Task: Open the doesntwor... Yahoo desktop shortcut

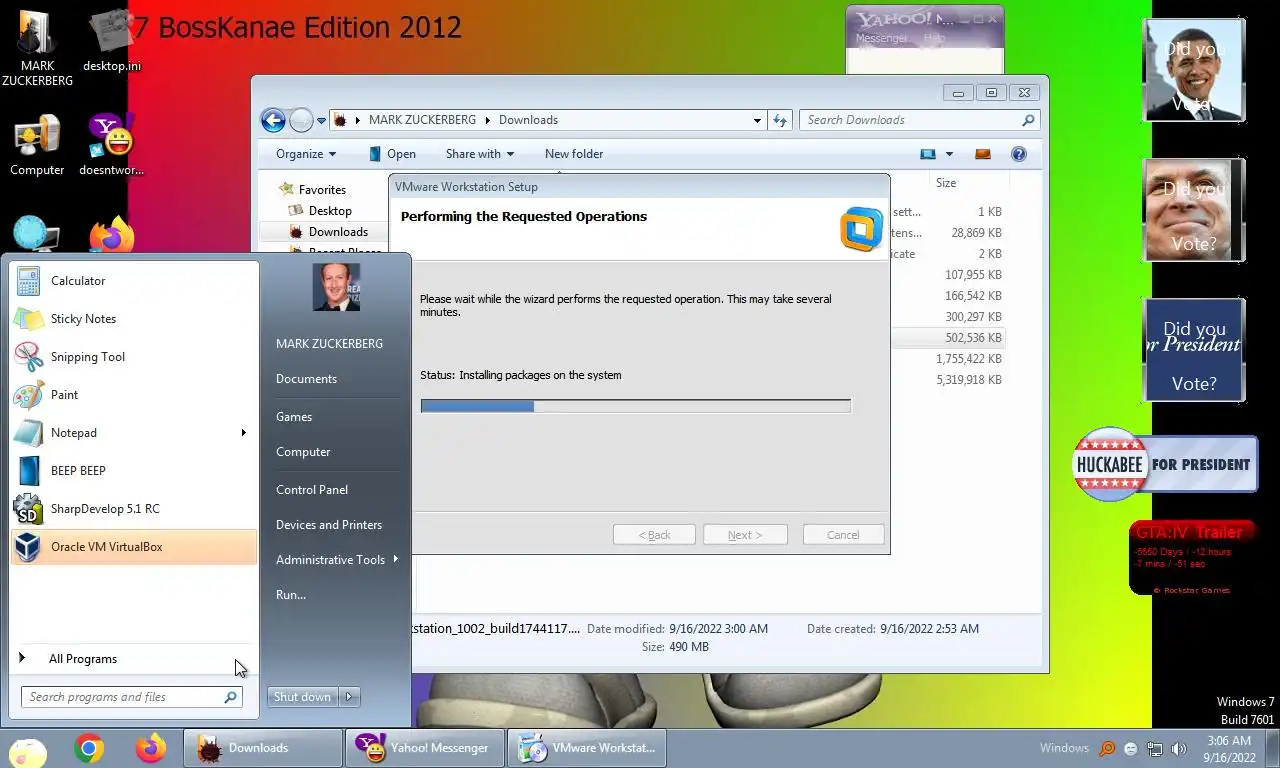Action: tap(112, 145)
